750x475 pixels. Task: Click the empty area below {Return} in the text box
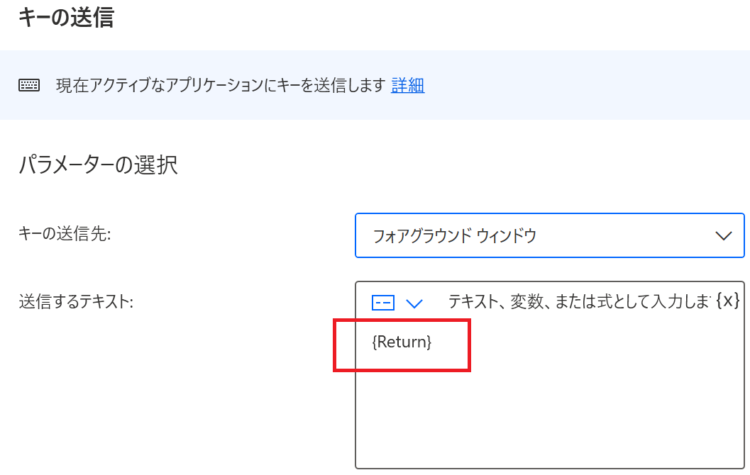point(550,416)
